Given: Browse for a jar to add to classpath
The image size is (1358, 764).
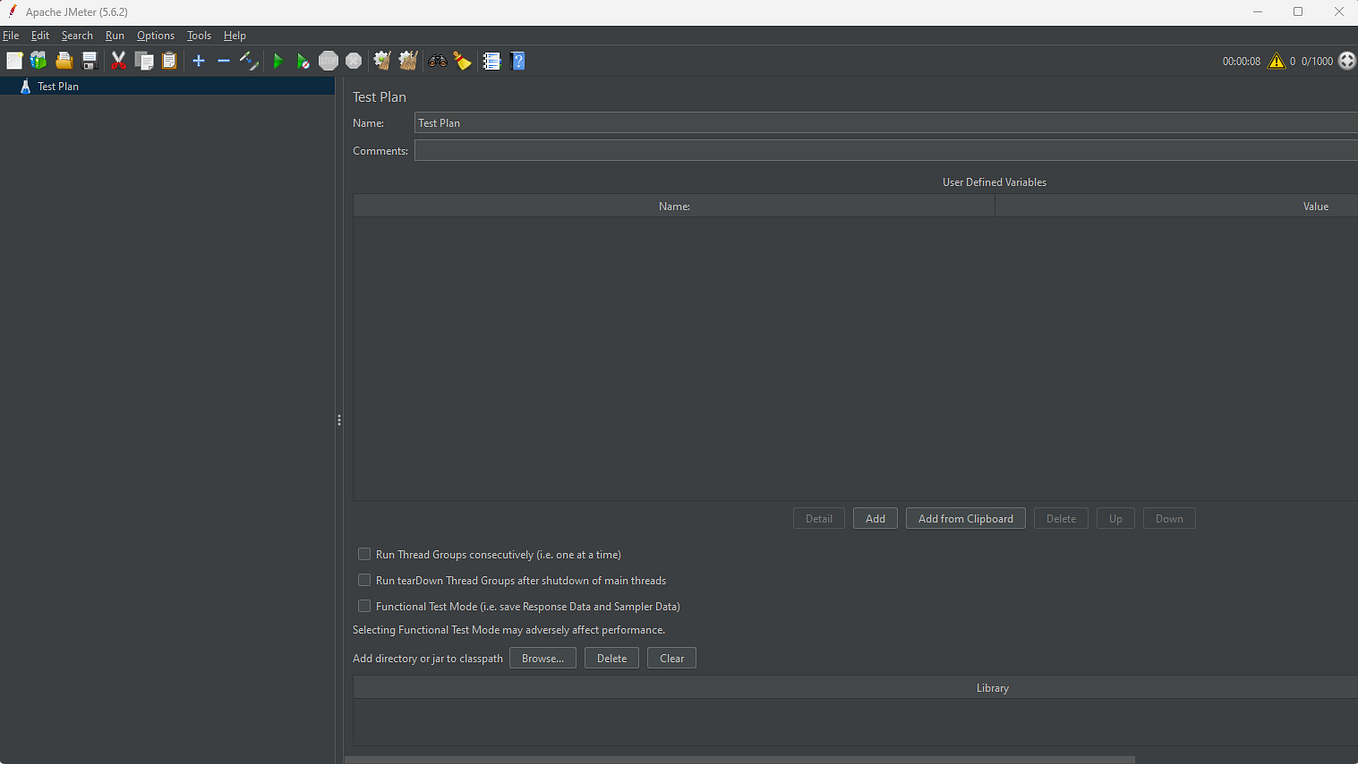Looking at the screenshot, I should [x=542, y=657].
